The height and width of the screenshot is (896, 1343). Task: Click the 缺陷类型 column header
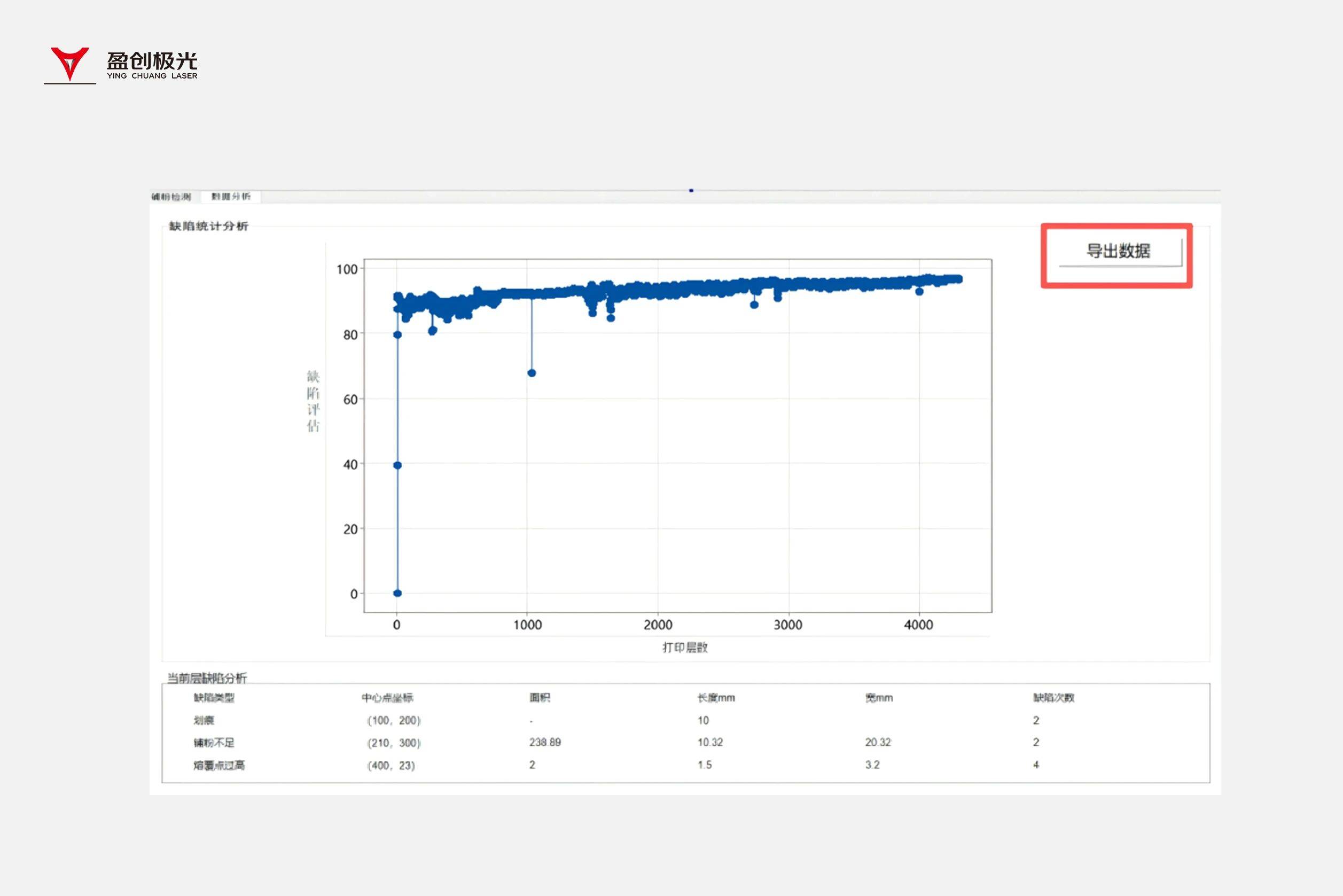[214, 698]
